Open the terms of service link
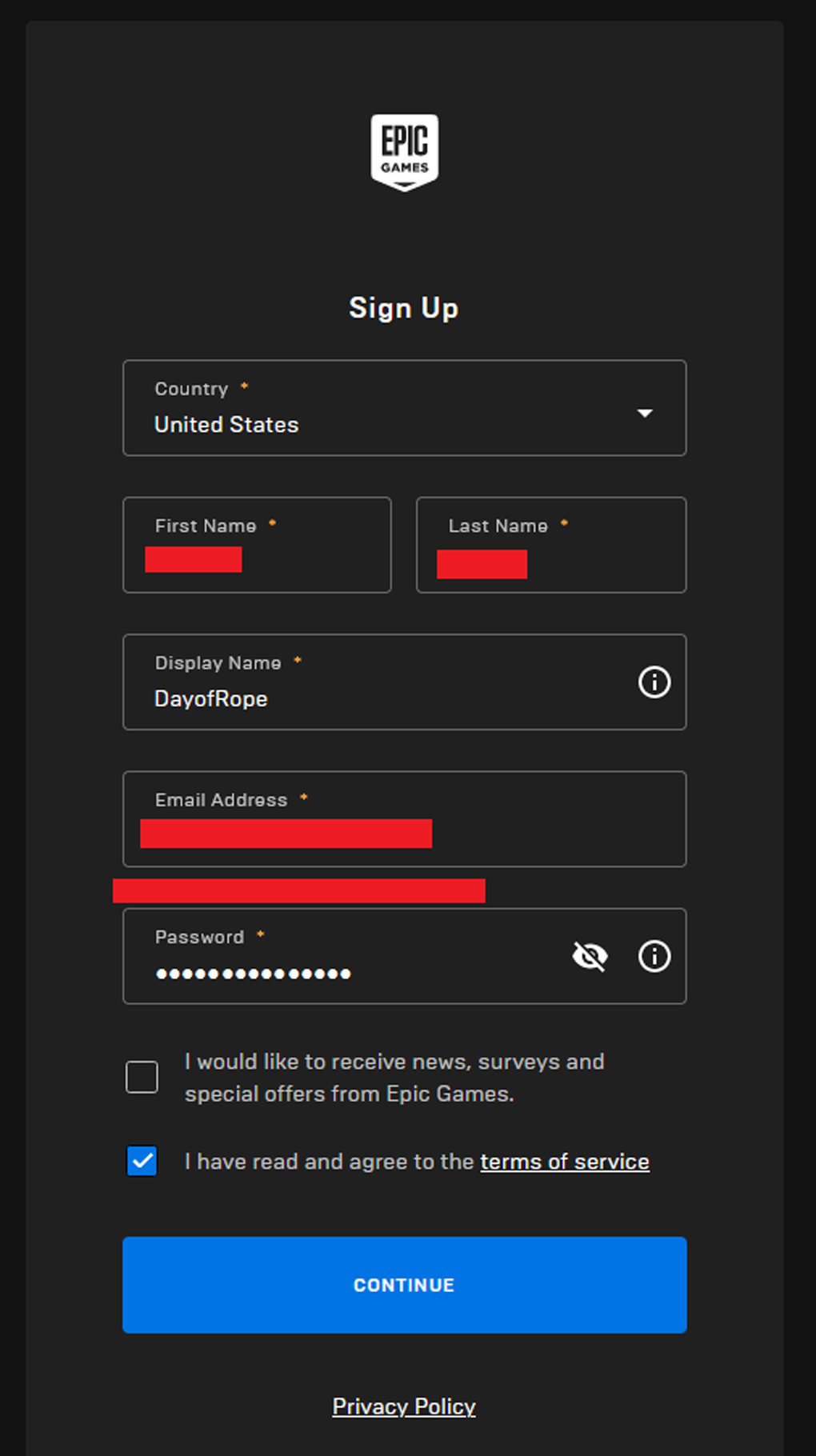 (x=565, y=1162)
